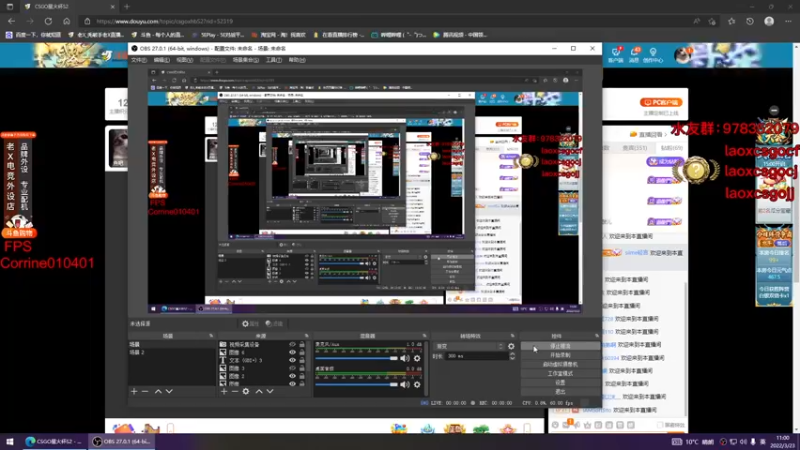Click 开始录制 button in Controls
Screen dimensions: 800x450
point(560,355)
